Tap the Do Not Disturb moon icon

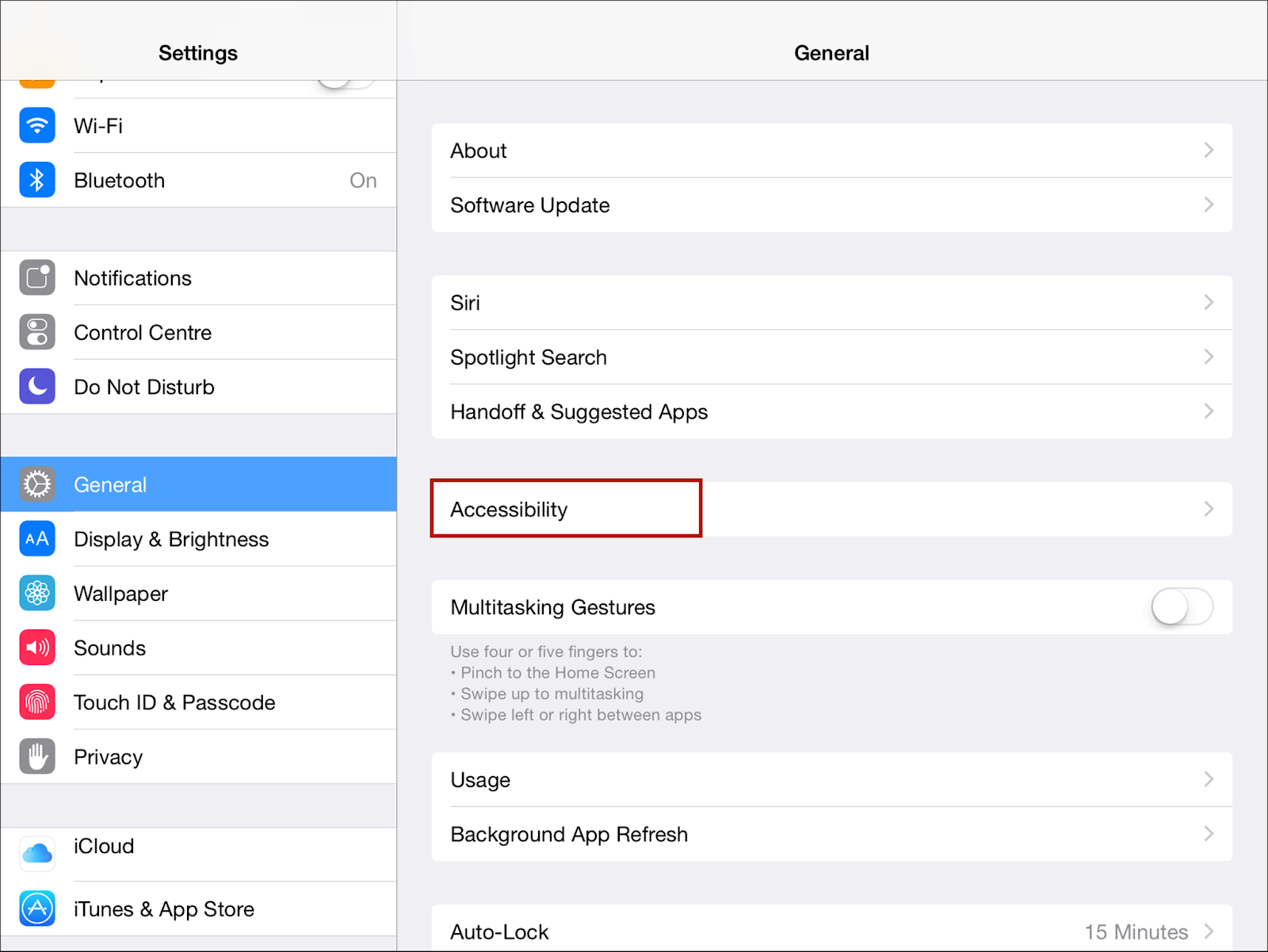(x=37, y=386)
